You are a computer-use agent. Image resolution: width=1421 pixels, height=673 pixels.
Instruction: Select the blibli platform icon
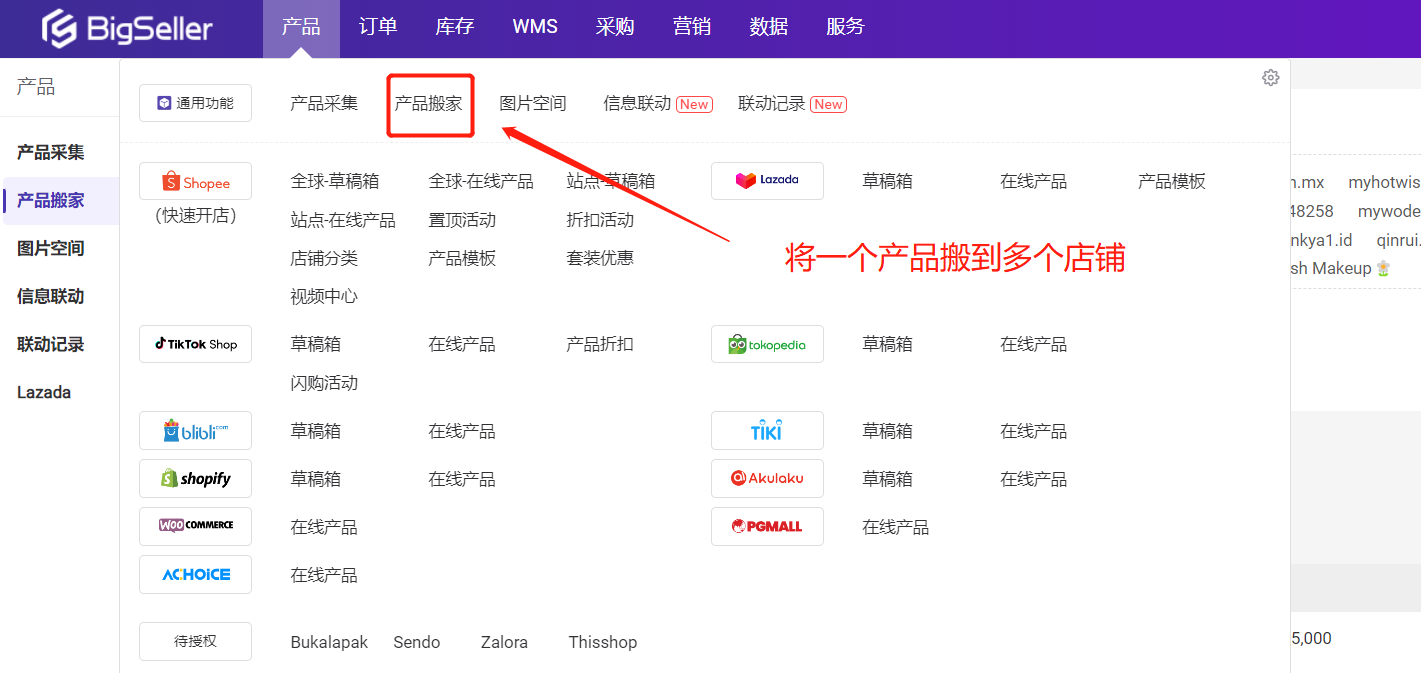(x=195, y=430)
